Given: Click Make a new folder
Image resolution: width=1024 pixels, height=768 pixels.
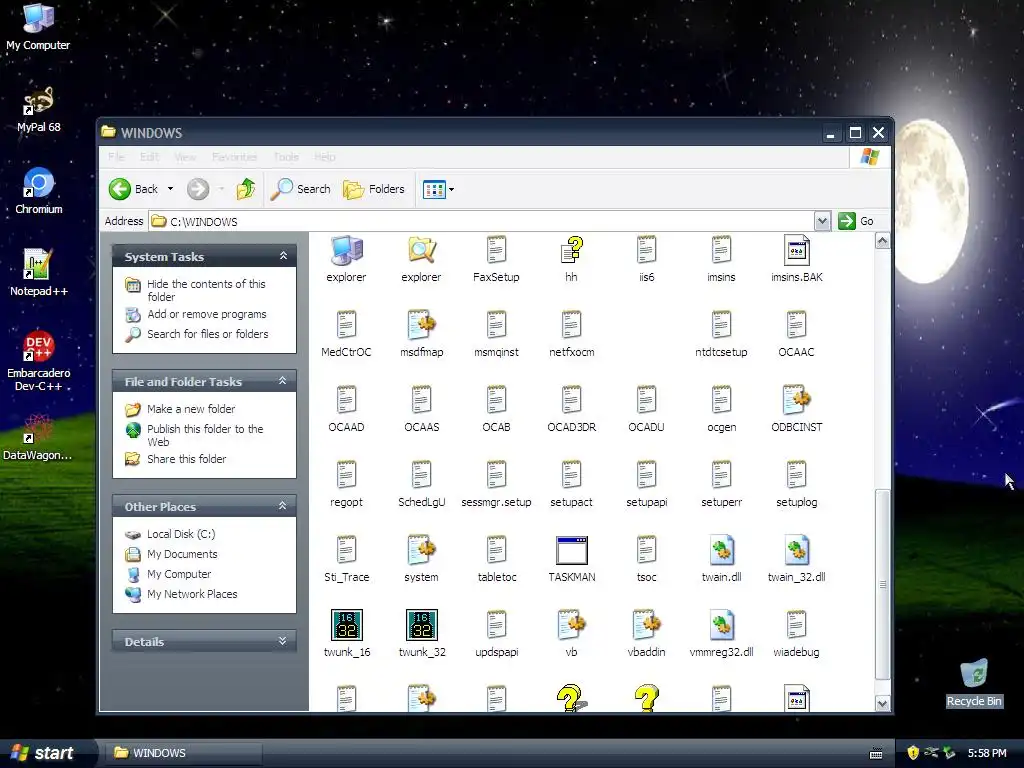Looking at the screenshot, I should [191, 409].
